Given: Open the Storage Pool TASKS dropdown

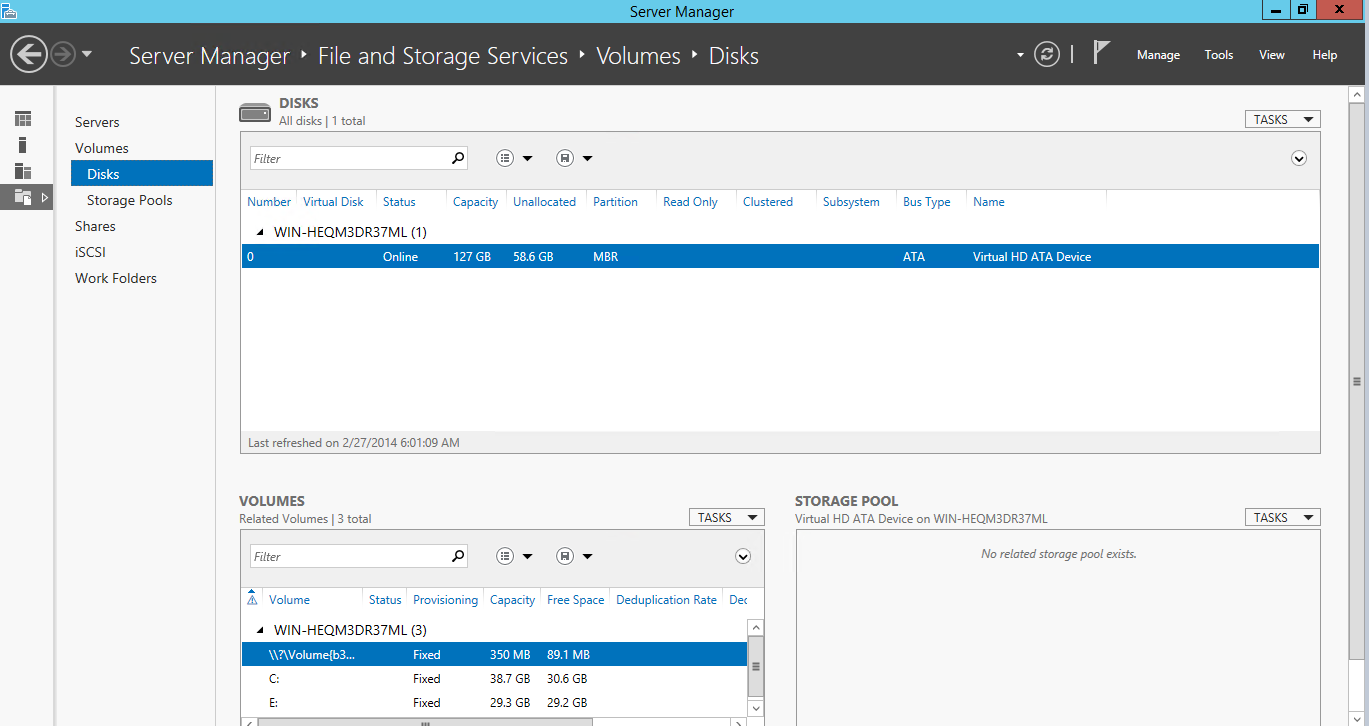Looking at the screenshot, I should pos(1282,517).
